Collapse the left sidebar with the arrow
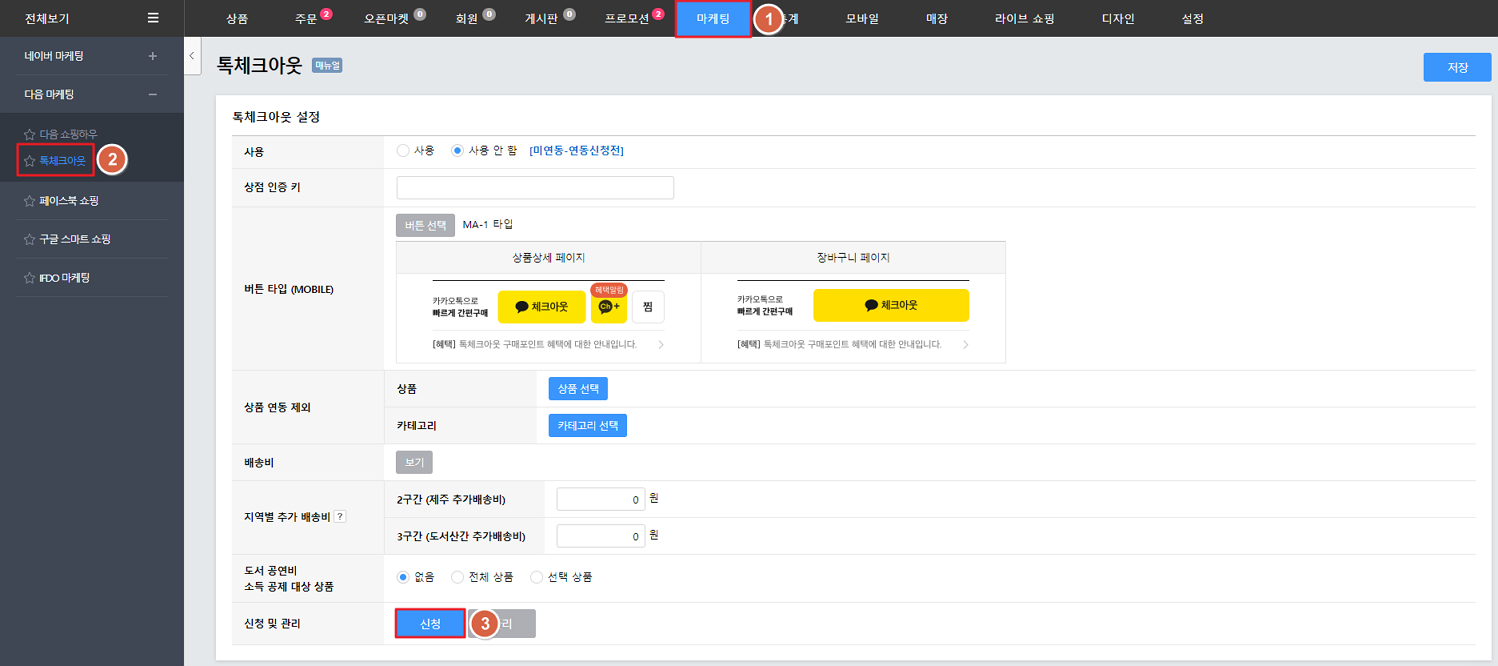Image resolution: width=1498 pixels, height=666 pixels. pyautogui.click(x=192, y=56)
